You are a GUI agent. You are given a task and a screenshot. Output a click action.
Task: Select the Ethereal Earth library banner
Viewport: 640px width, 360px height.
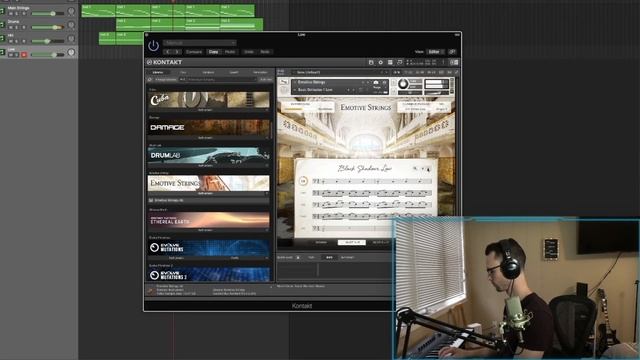click(x=209, y=220)
